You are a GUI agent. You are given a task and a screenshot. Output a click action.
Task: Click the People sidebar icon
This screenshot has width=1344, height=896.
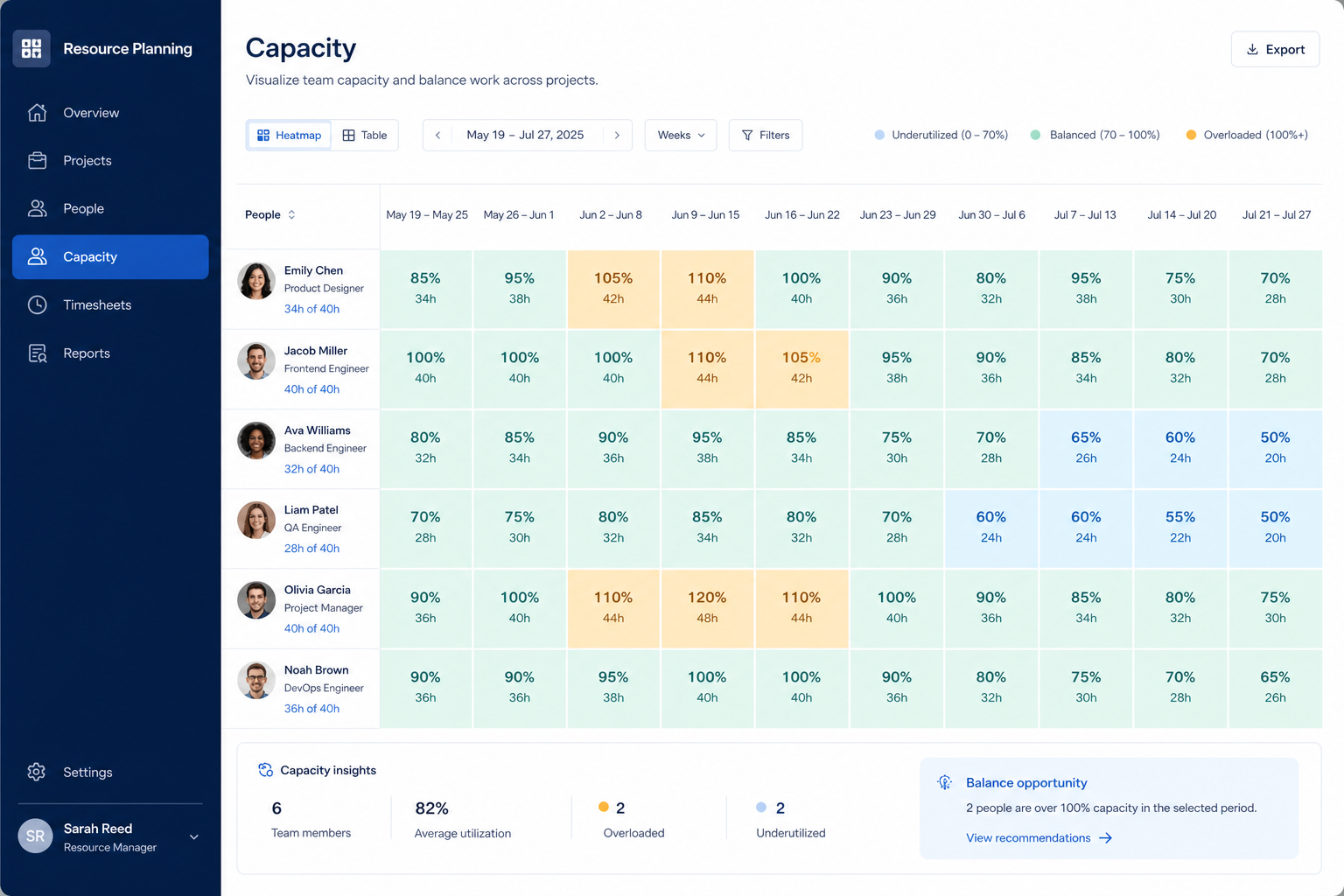(37, 208)
